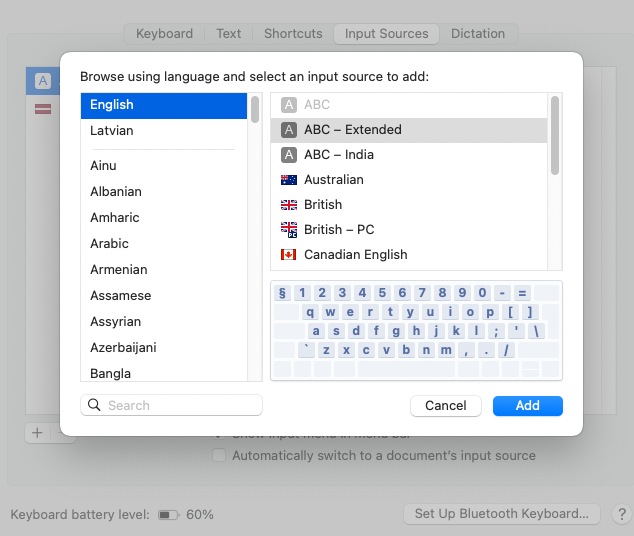The image size is (634, 536).
Task: Click the Latvian flag icon in background list
Action: tap(43, 109)
